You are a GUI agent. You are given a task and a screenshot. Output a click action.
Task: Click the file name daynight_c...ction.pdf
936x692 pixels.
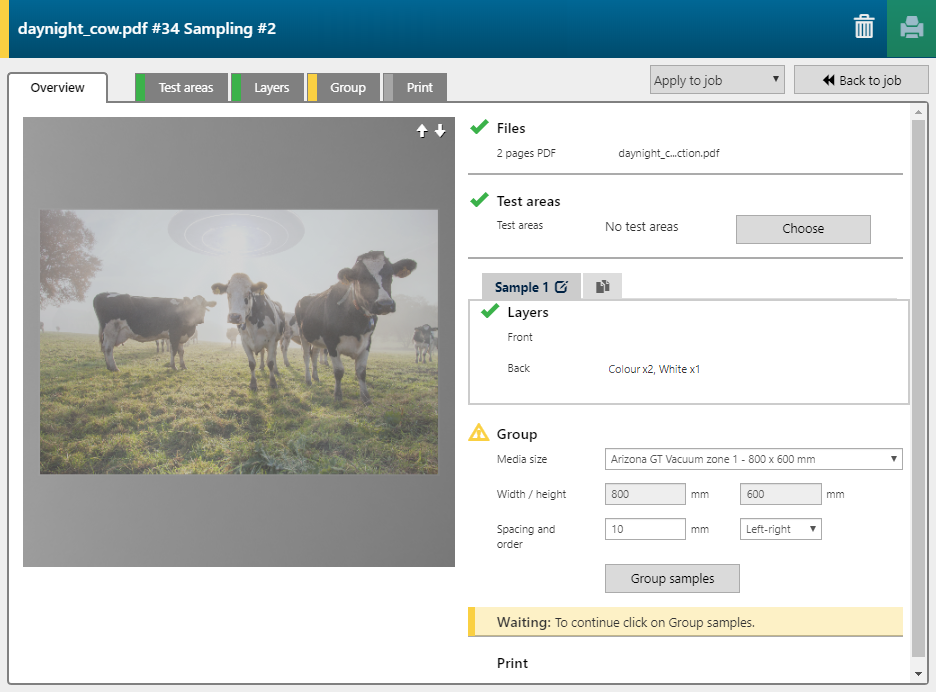point(669,153)
